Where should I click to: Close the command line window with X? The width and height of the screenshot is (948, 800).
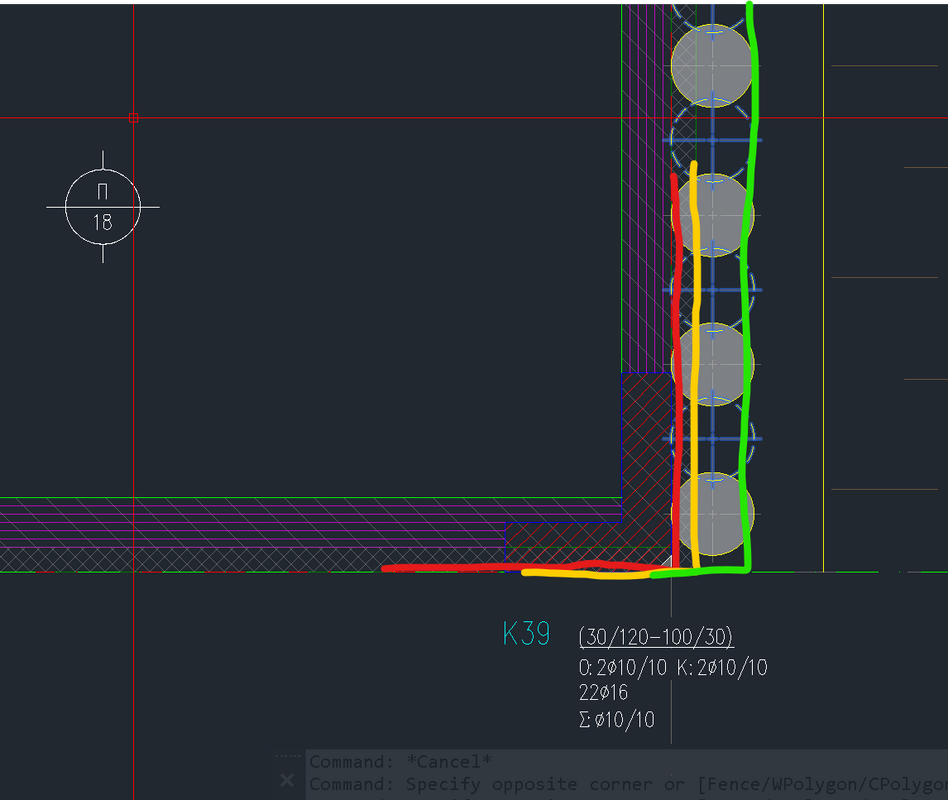point(287,779)
